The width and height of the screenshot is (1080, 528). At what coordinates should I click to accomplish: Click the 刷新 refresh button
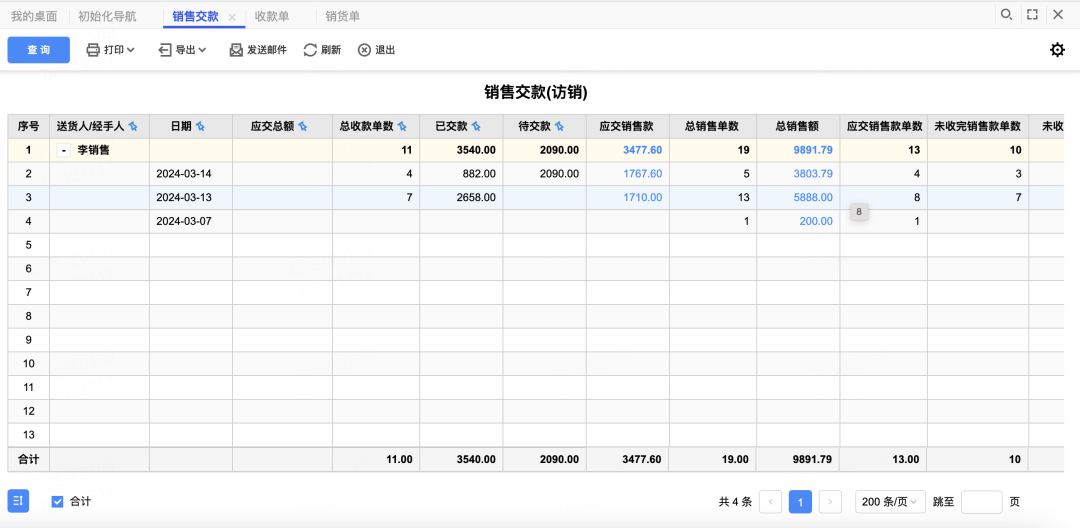pos(322,50)
